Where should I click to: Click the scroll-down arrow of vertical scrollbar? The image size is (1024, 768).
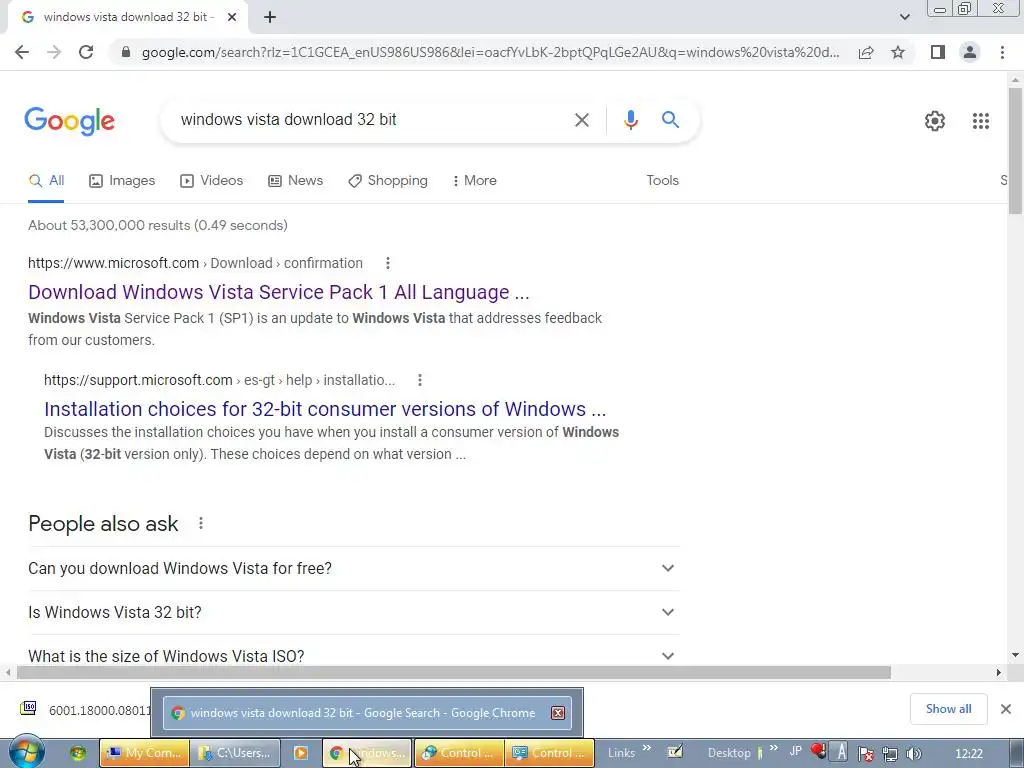click(x=1015, y=655)
